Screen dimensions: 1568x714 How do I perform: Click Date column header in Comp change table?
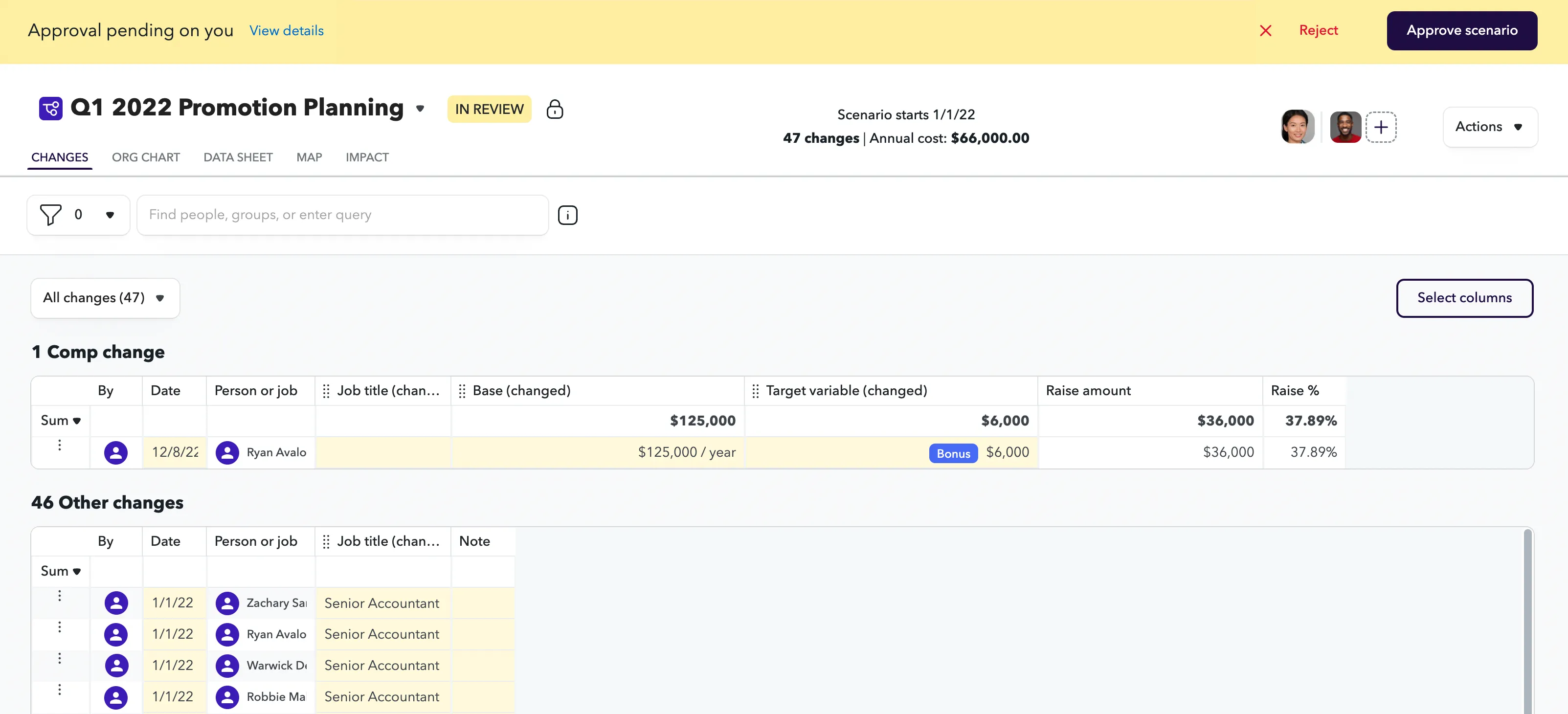coord(174,391)
